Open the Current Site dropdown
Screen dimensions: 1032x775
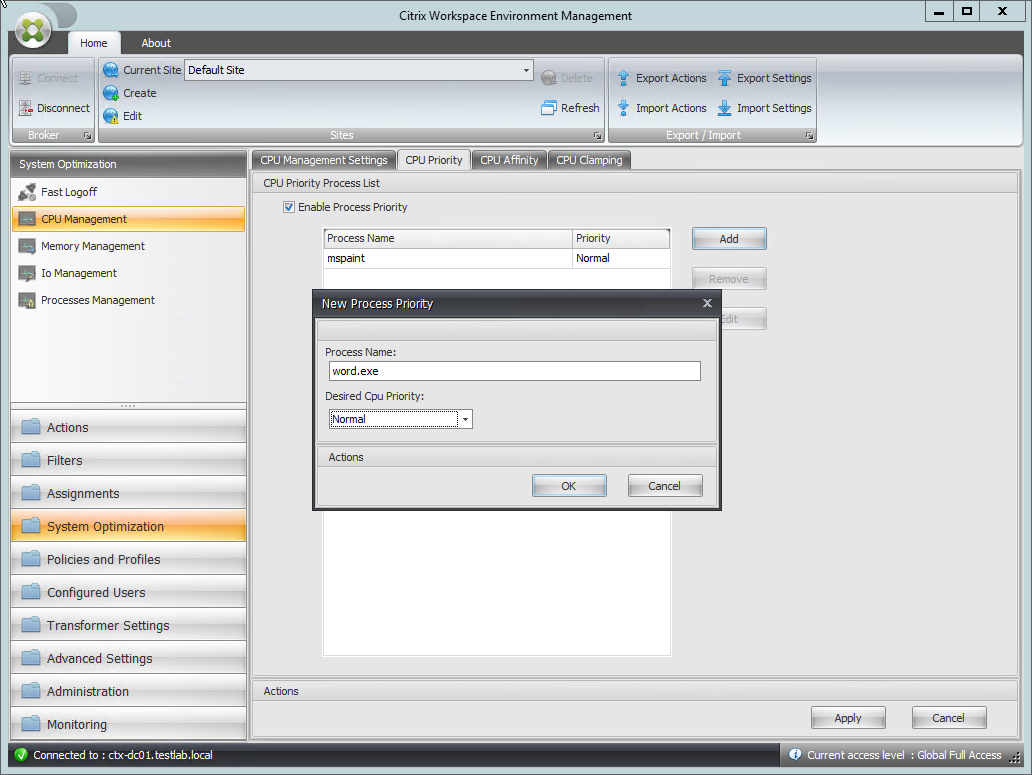coord(526,70)
